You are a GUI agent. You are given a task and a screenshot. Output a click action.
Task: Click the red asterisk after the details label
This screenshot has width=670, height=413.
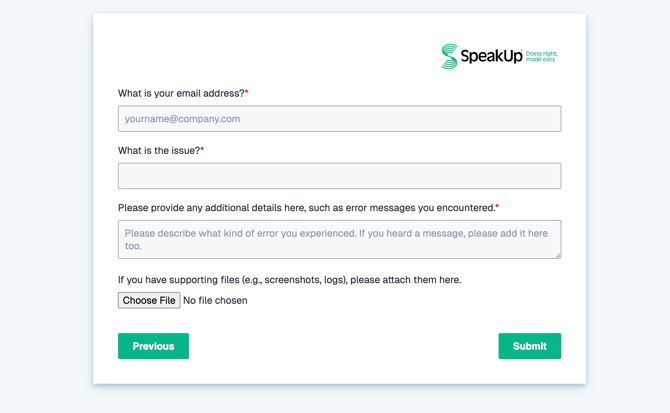click(497, 207)
